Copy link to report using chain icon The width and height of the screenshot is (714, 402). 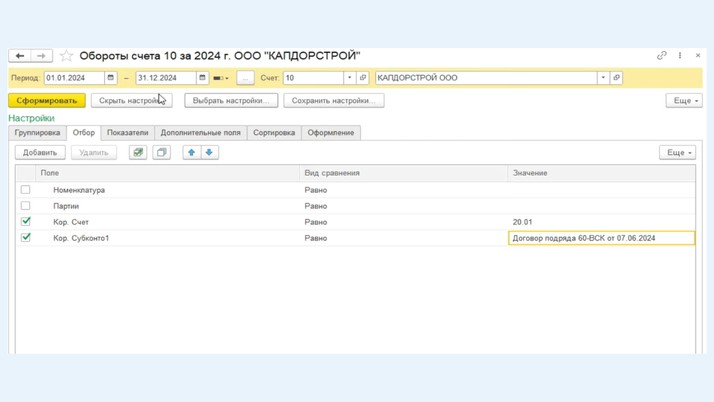661,56
